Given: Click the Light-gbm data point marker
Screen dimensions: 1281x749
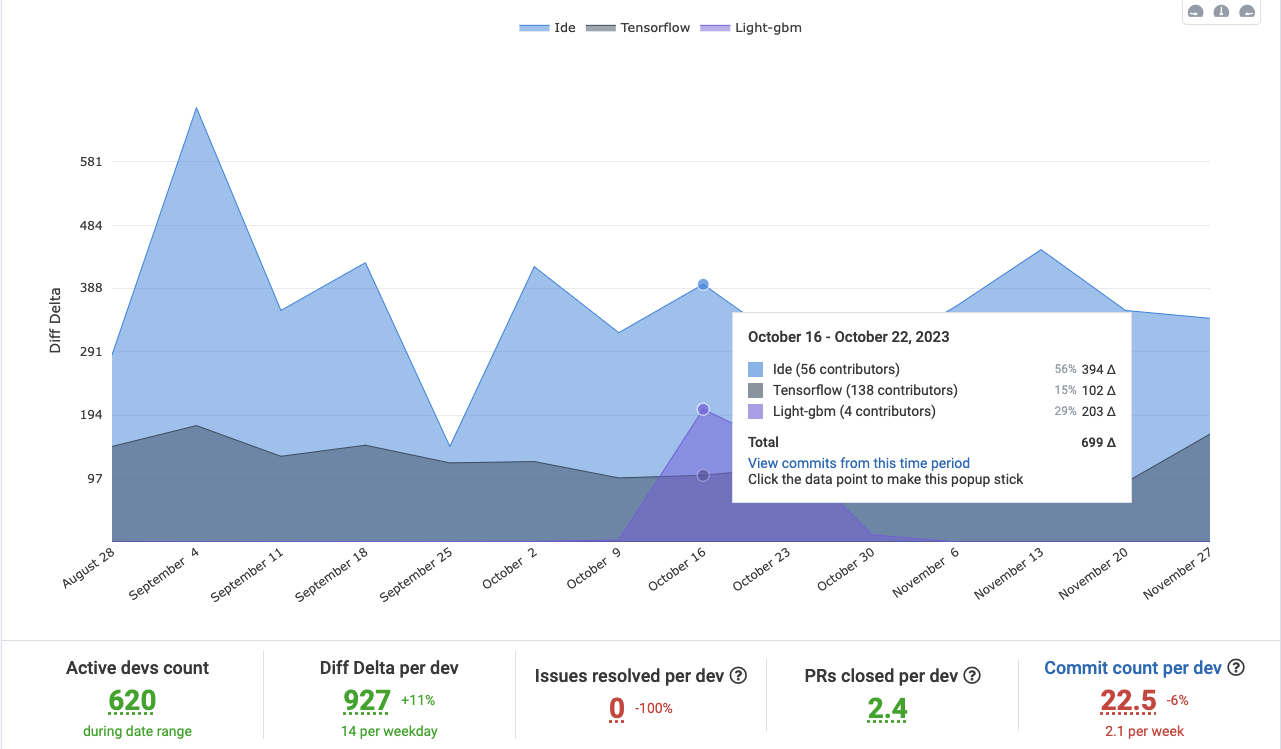Looking at the screenshot, I should coord(703,409).
